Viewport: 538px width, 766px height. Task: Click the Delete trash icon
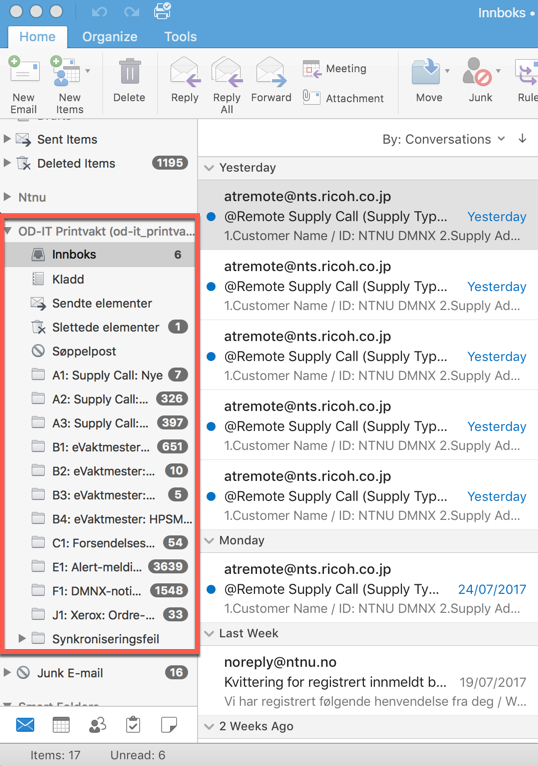129,71
